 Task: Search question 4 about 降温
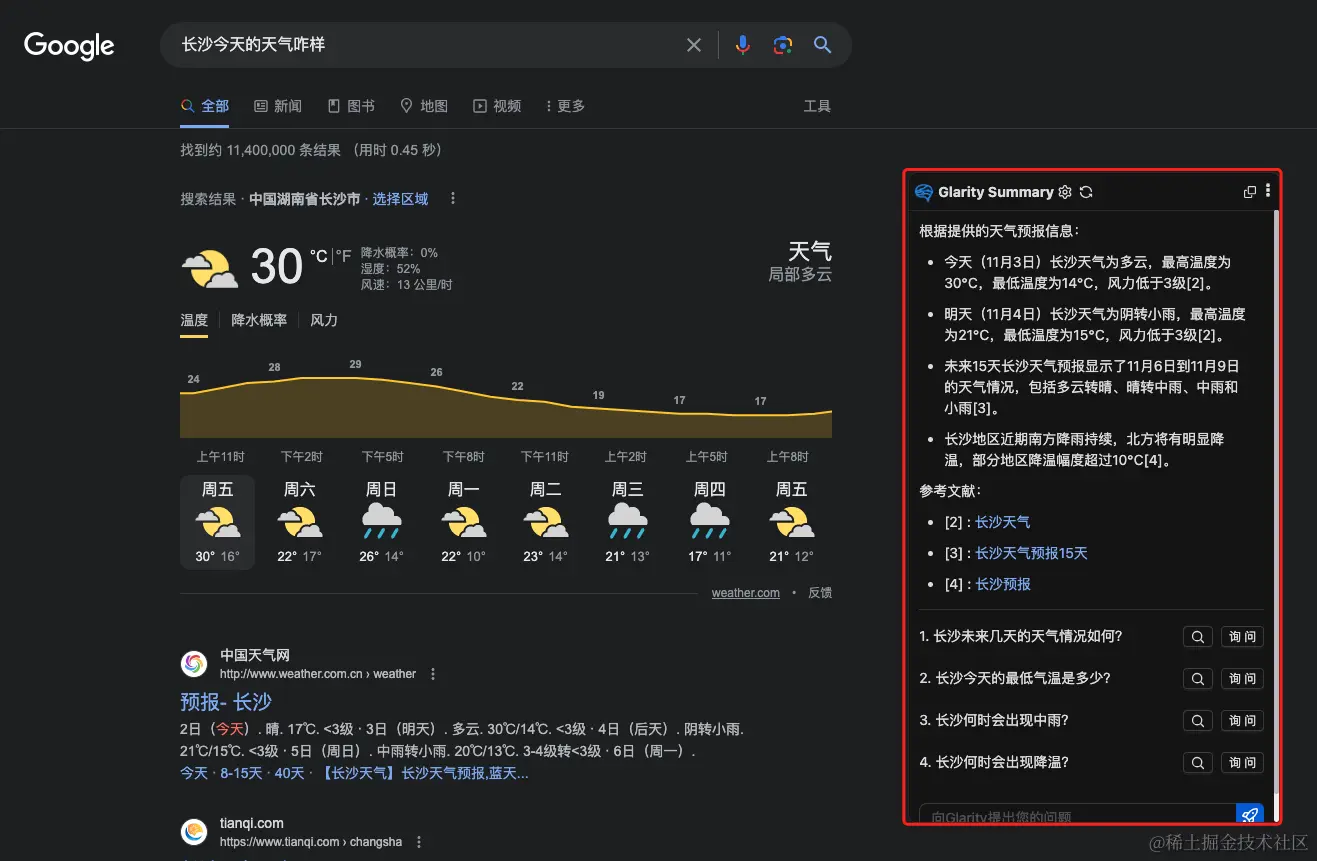[1197, 763]
